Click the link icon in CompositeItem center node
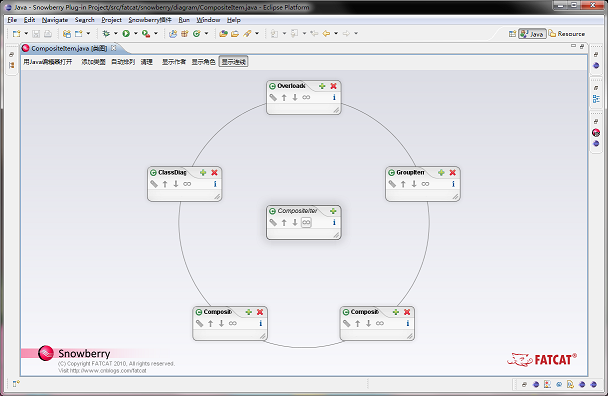Image resolution: width=608 pixels, height=396 pixels. (x=306, y=222)
